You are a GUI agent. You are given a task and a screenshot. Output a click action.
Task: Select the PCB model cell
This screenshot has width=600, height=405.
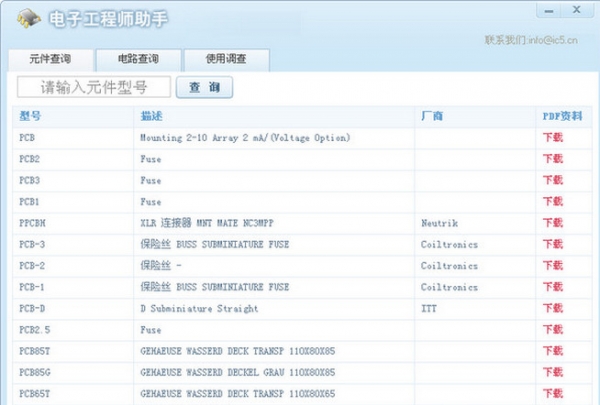coord(27,137)
